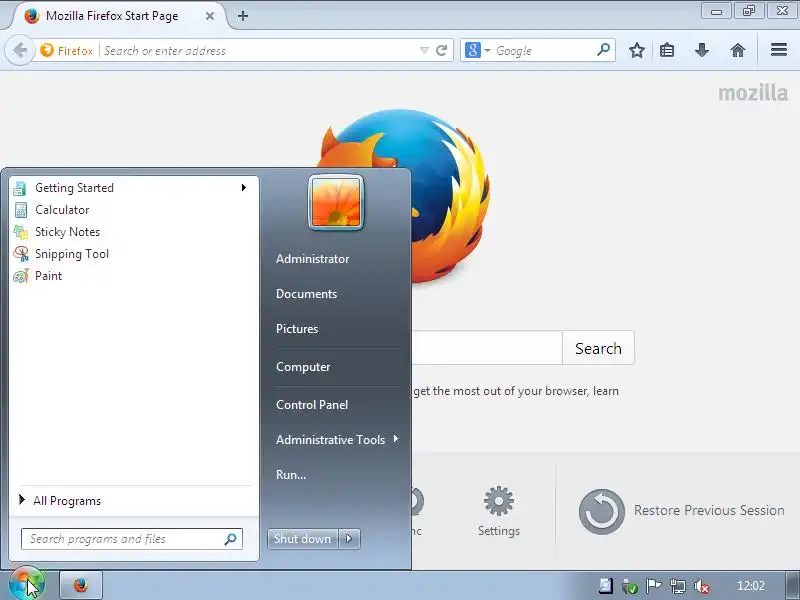
Task: Click the Settings label on start page
Action: pos(498,531)
